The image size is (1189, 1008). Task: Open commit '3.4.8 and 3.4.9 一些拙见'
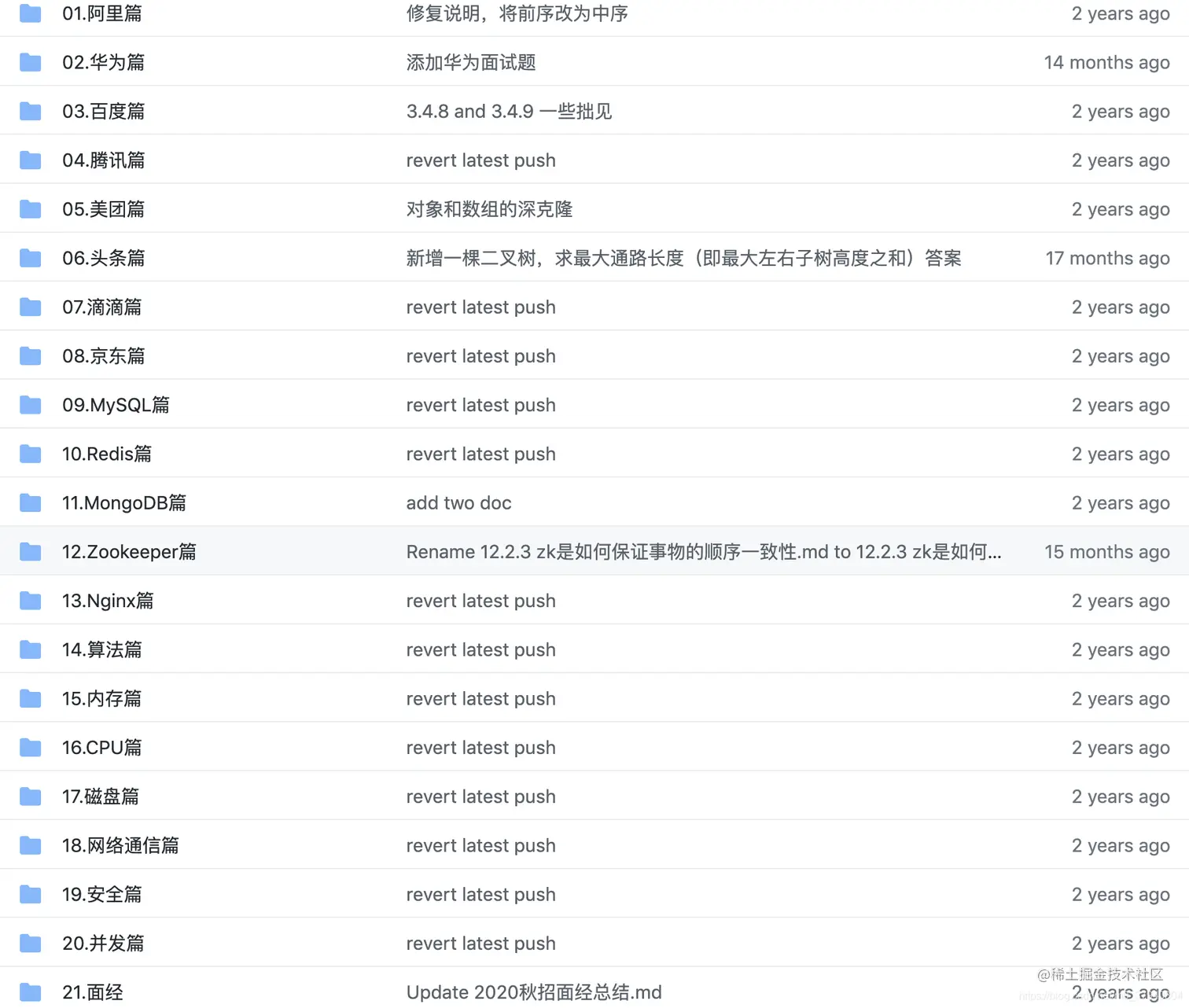[x=509, y=111]
